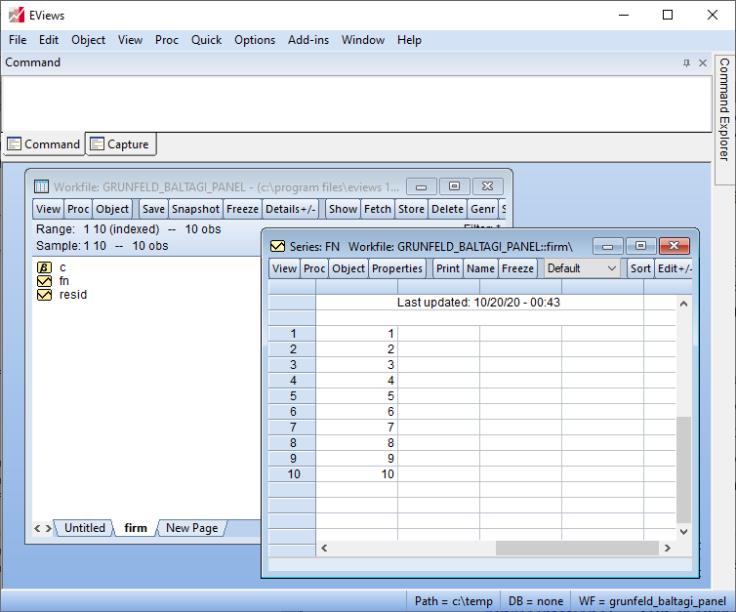Viewport: 736px width, 612px height.
Task: Click the Freeze button in series window
Action: click(517, 269)
